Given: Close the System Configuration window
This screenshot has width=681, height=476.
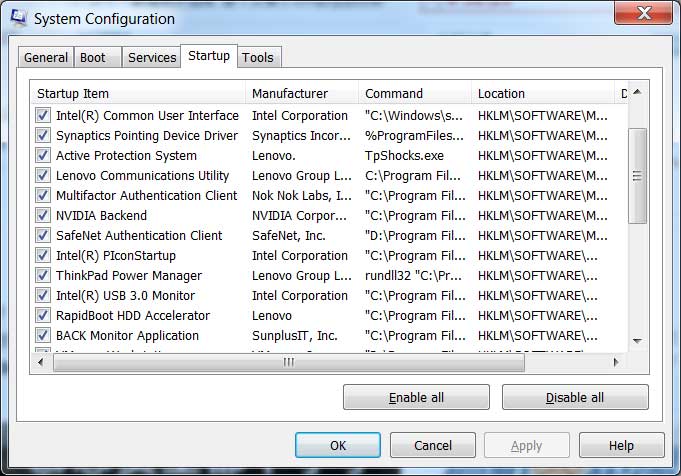Looking at the screenshot, I should (x=643, y=13).
